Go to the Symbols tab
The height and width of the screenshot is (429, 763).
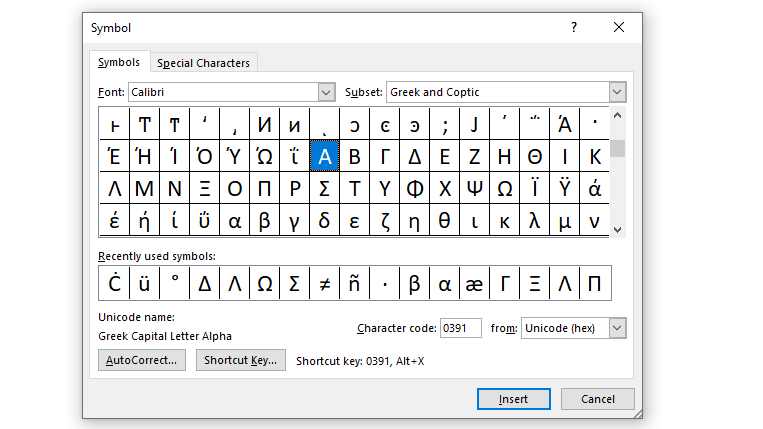tap(119, 62)
